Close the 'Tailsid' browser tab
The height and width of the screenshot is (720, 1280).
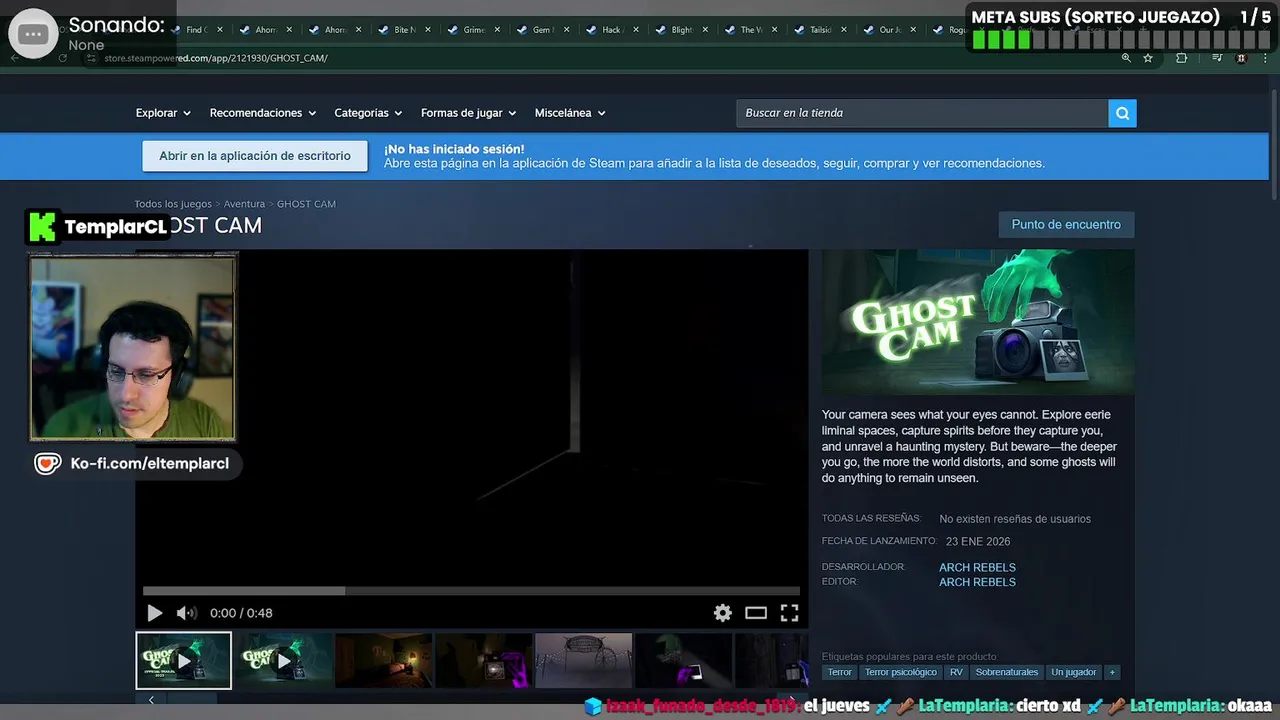coord(844,30)
